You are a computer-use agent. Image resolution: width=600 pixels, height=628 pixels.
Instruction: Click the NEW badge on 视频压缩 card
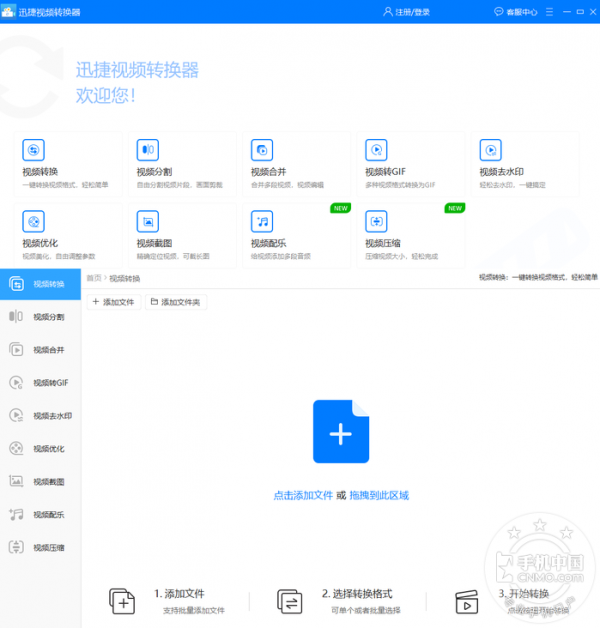click(x=455, y=208)
